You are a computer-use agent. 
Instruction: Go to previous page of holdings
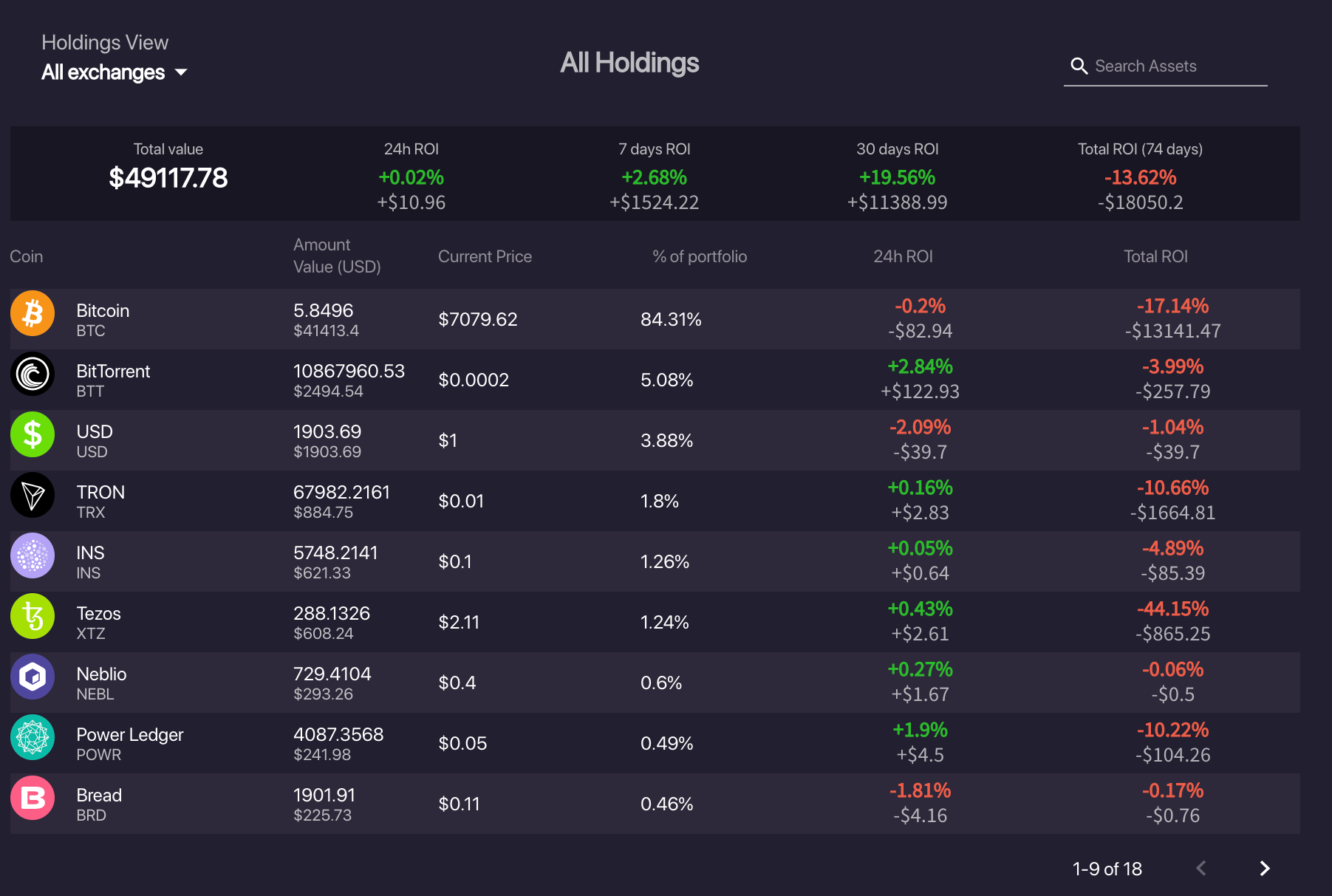pyautogui.click(x=1201, y=868)
